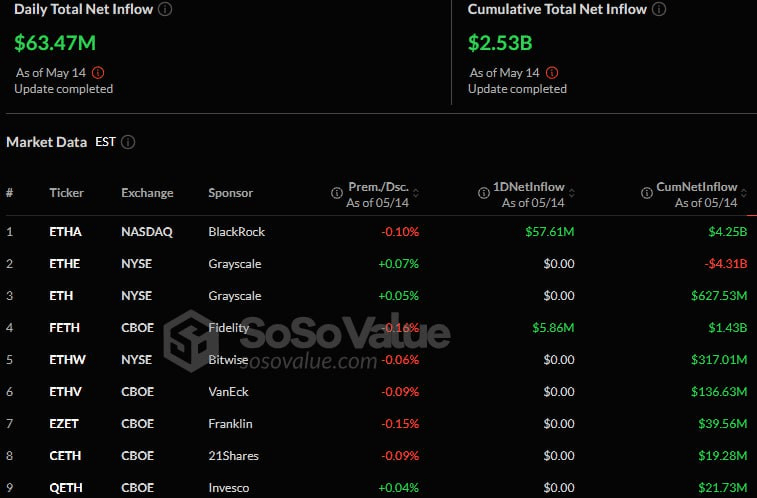Click -$4.31B cumulative value for ETHE
The width and height of the screenshot is (757, 498).
726,264
